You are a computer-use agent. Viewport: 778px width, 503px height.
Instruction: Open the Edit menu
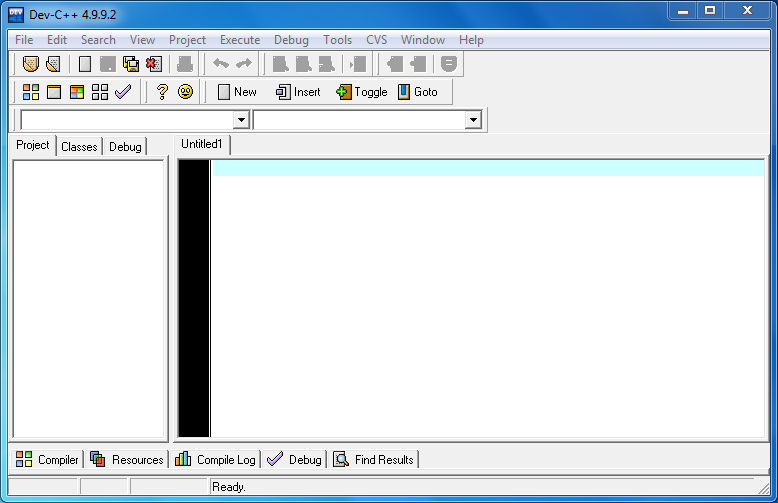[57, 40]
